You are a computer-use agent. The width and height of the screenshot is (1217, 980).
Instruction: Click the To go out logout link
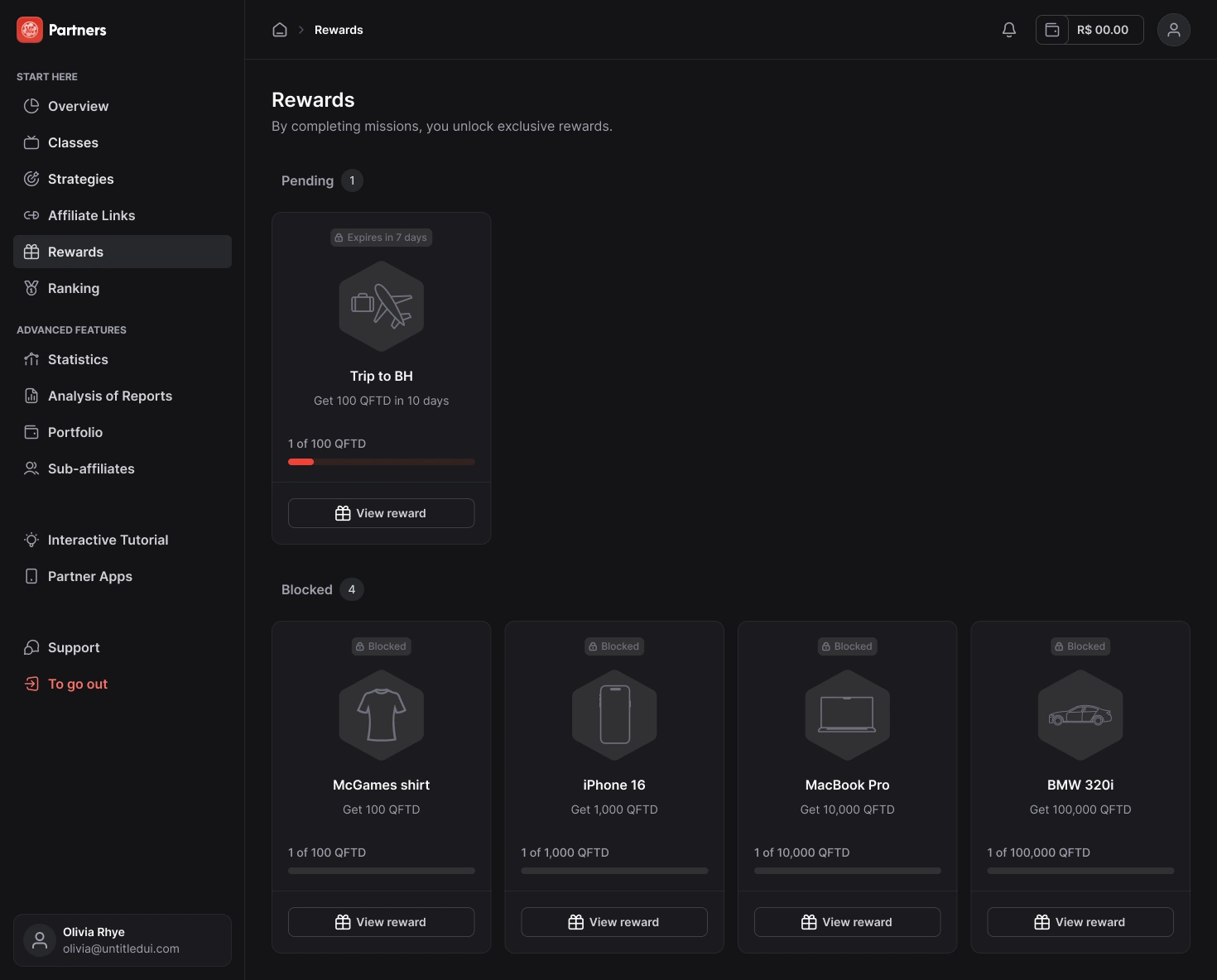click(x=78, y=684)
